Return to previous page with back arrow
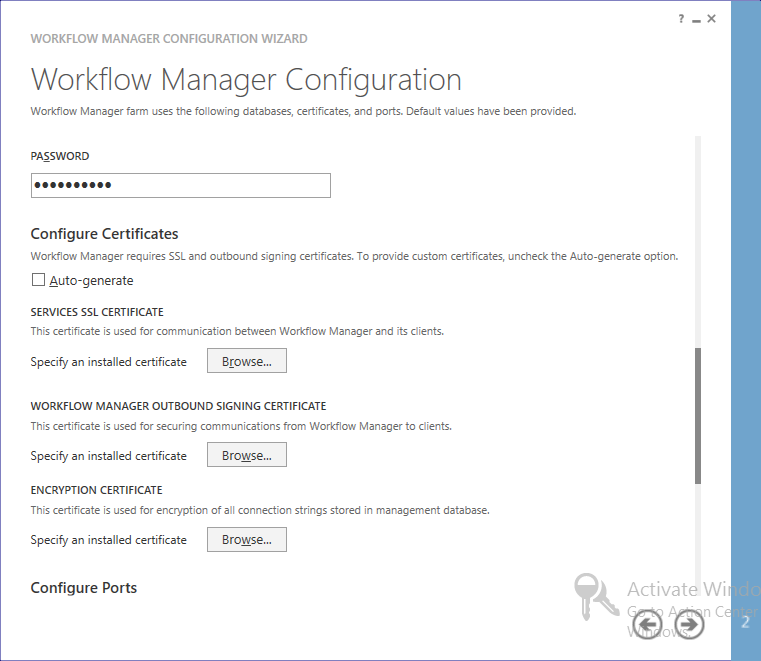761x661 pixels. [648, 625]
